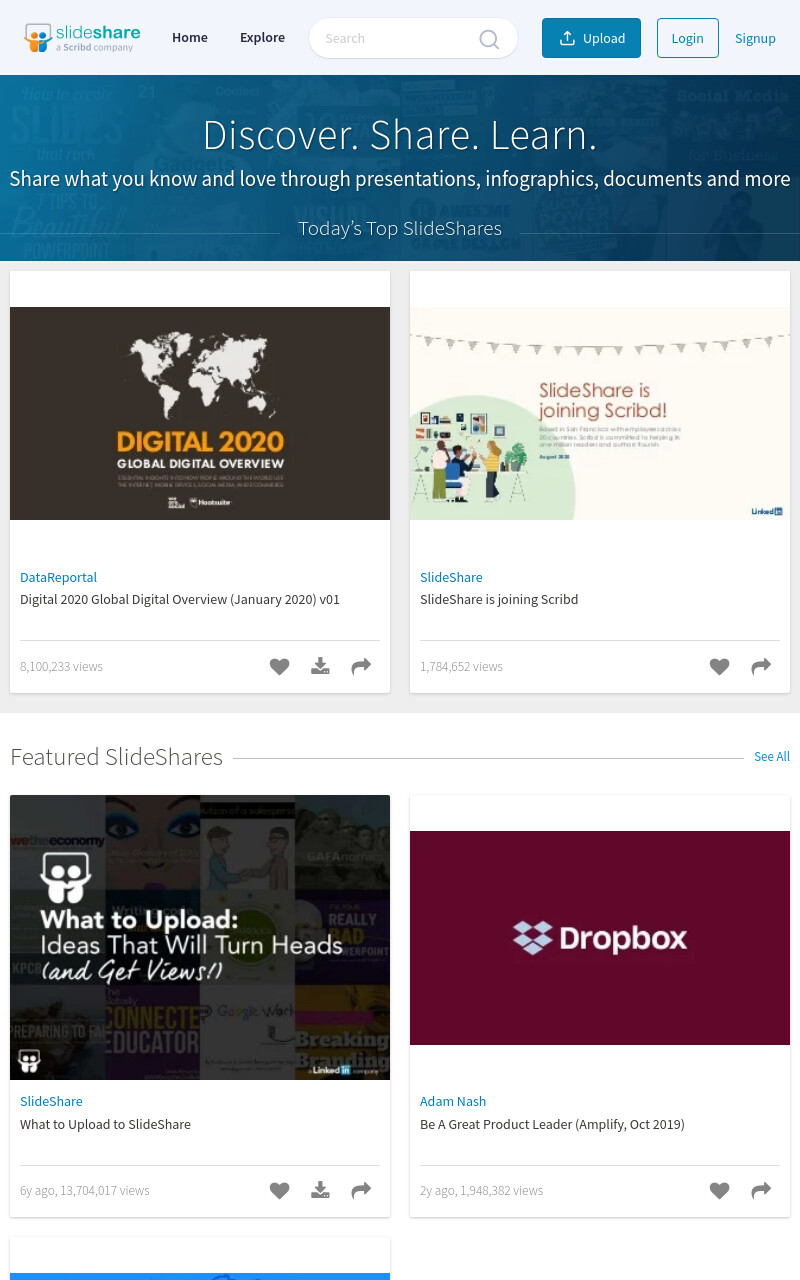Share the SlideShare is joining Scribd slideshow
The width and height of the screenshot is (800, 1280).
[761, 666]
